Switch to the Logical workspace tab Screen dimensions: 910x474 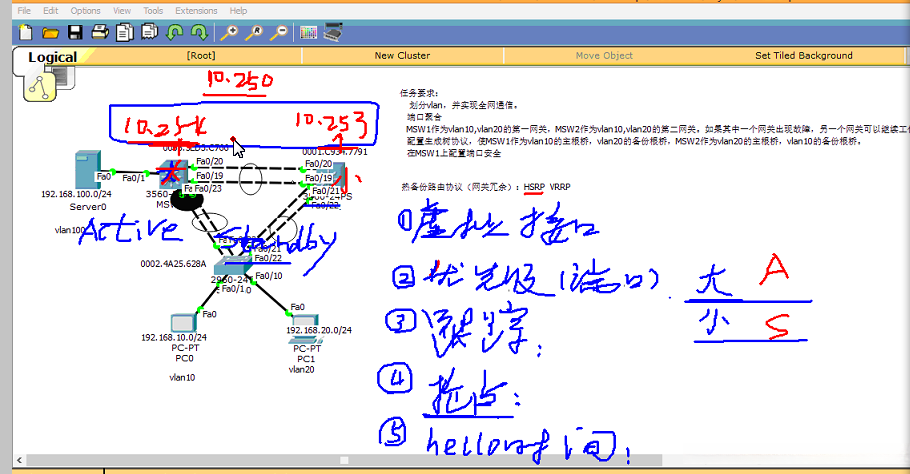point(52,57)
